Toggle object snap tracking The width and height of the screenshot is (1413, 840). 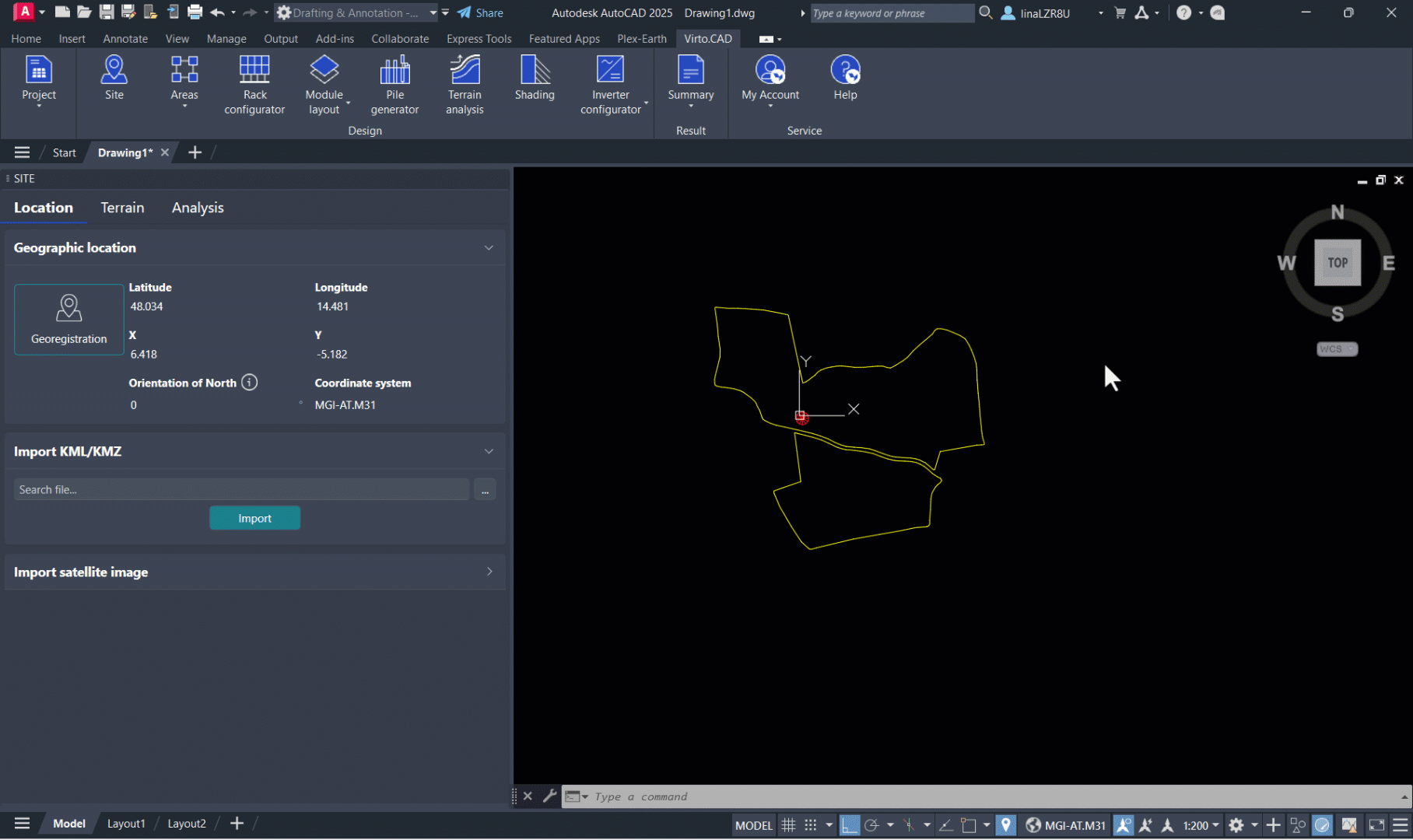(x=946, y=825)
